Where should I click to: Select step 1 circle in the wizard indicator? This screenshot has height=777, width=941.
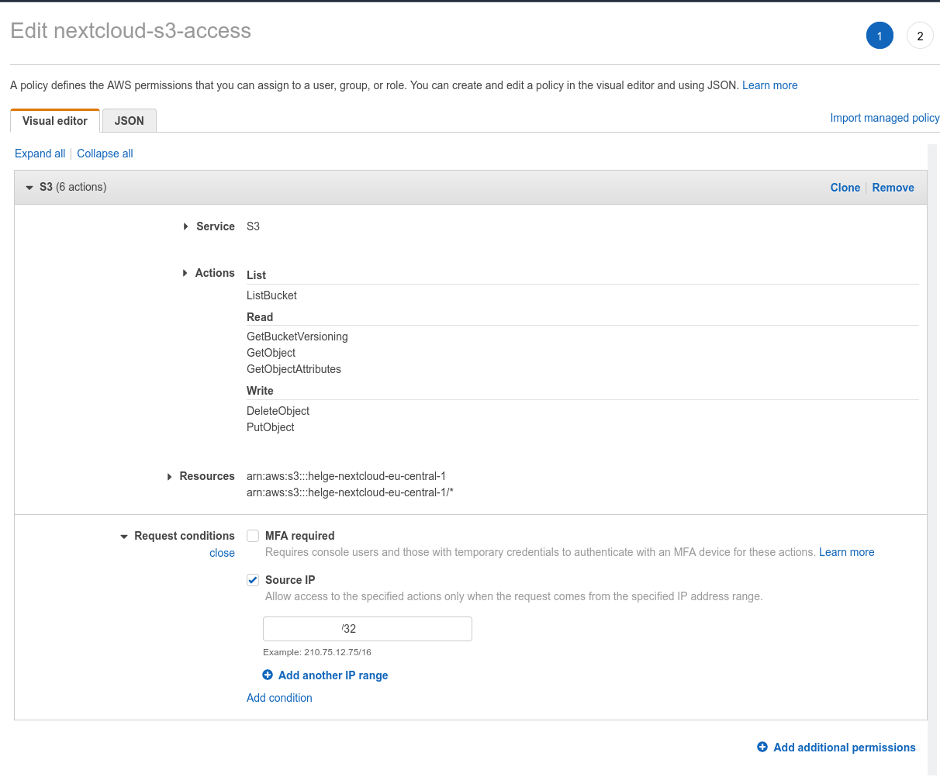(879, 35)
